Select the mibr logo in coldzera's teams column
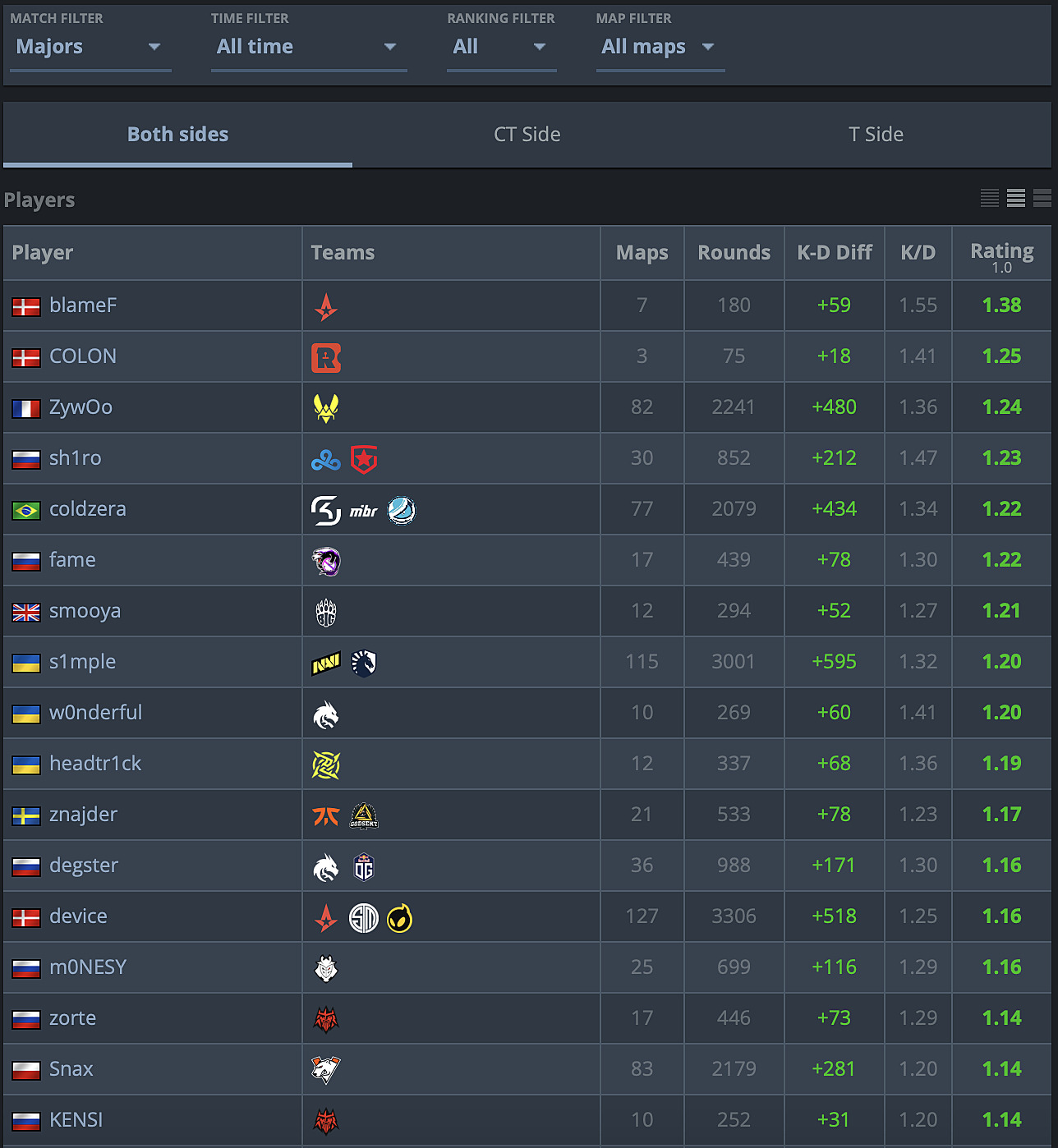Screen dimensions: 1058x1148 pos(364,509)
